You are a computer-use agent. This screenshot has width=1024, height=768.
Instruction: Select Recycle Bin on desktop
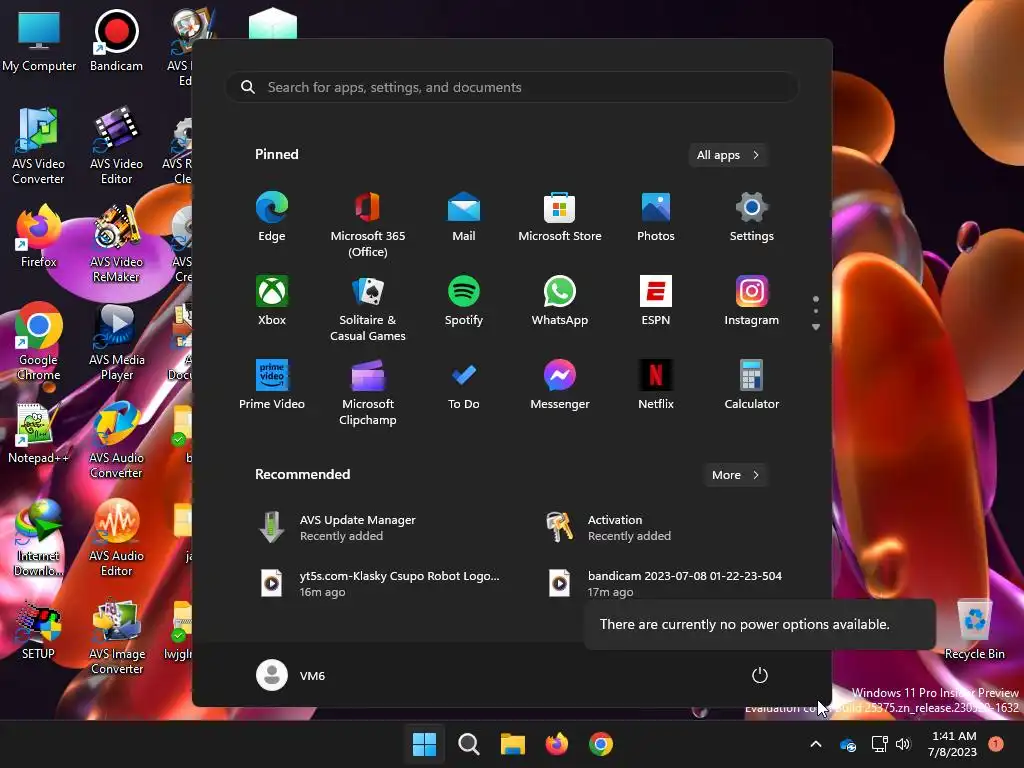974,630
